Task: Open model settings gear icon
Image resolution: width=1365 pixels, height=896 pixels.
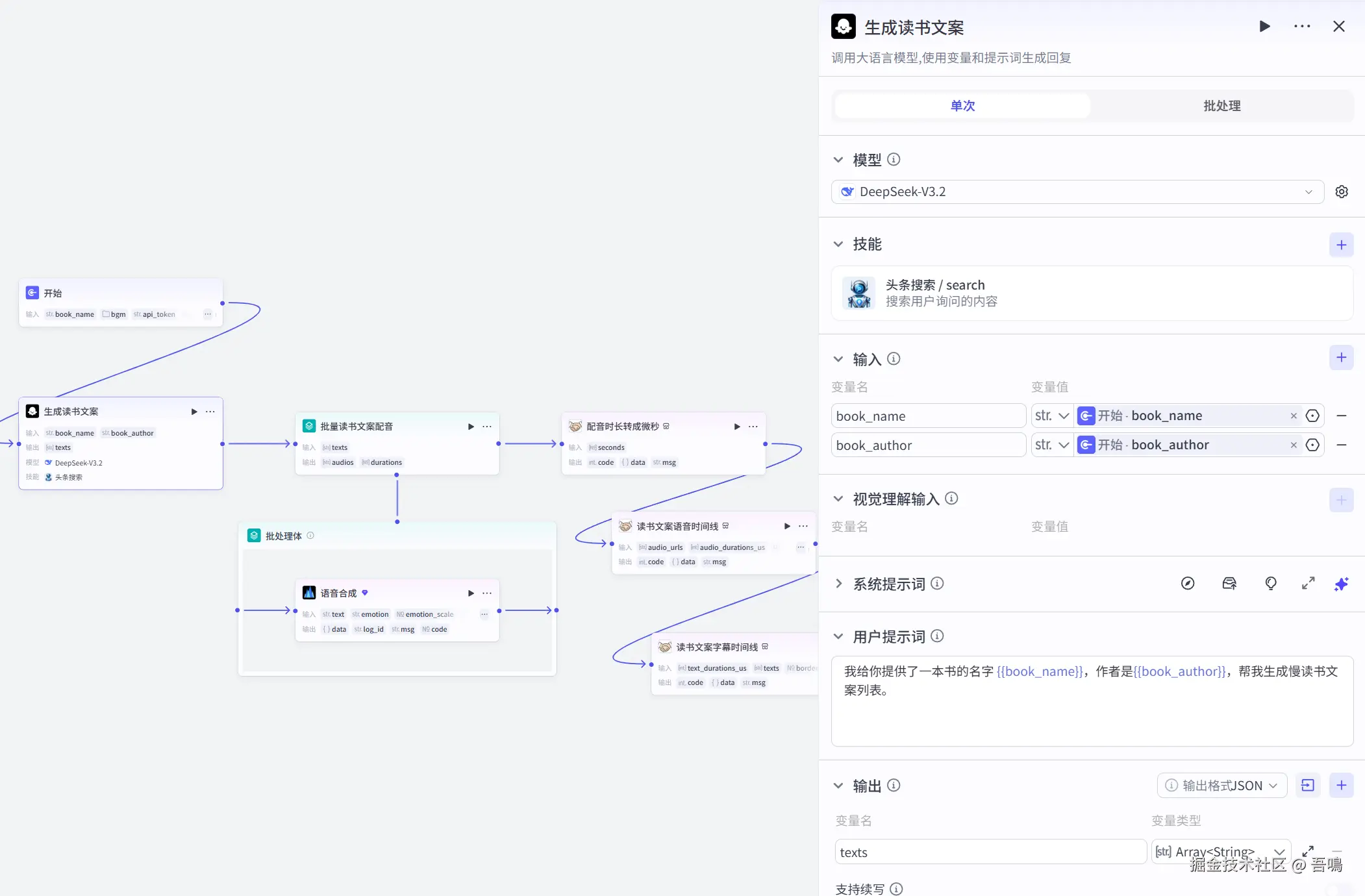Action: coord(1341,192)
